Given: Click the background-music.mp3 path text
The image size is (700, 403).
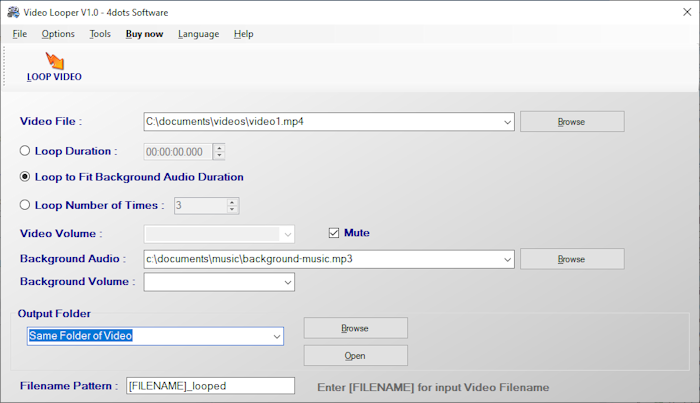Looking at the screenshot, I should (x=249, y=259).
